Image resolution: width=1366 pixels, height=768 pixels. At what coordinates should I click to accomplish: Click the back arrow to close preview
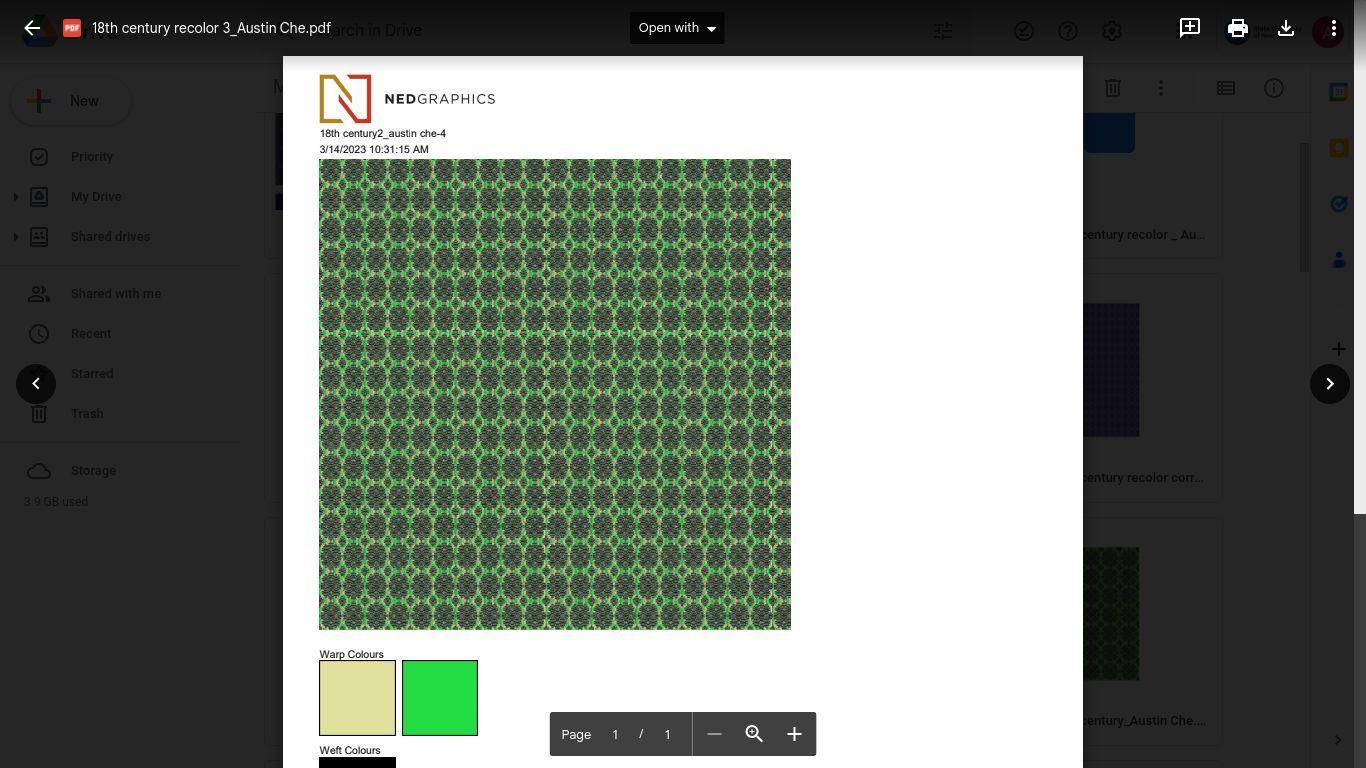[x=32, y=28]
